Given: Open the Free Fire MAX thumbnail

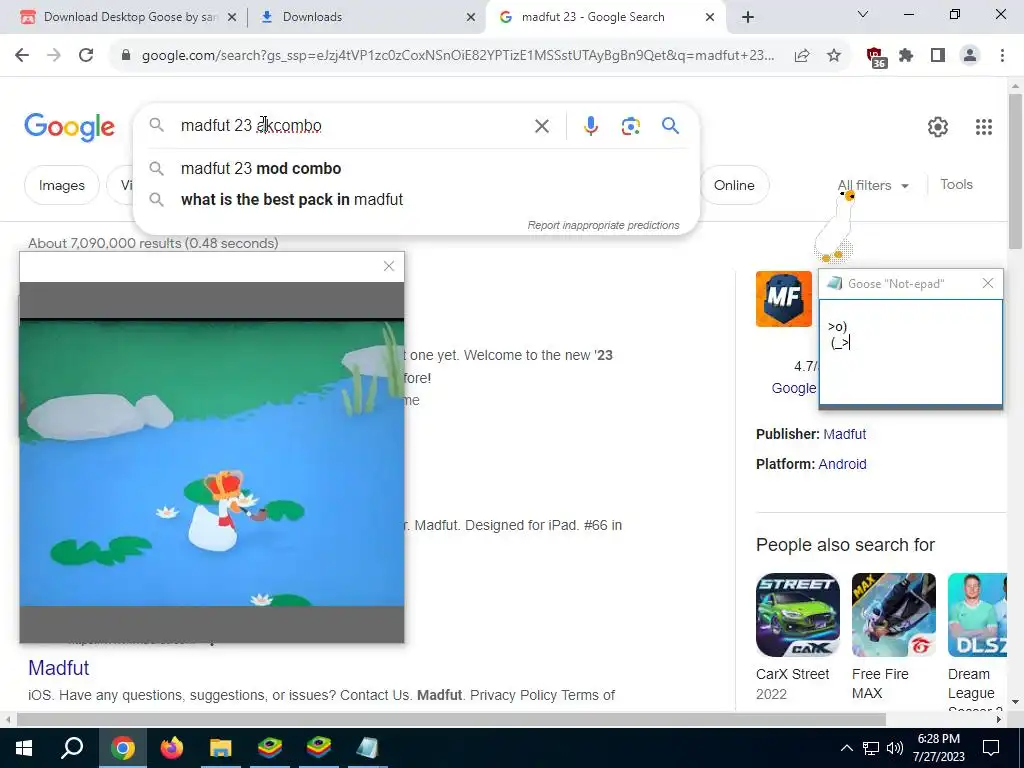Looking at the screenshot, I should 893,615.
